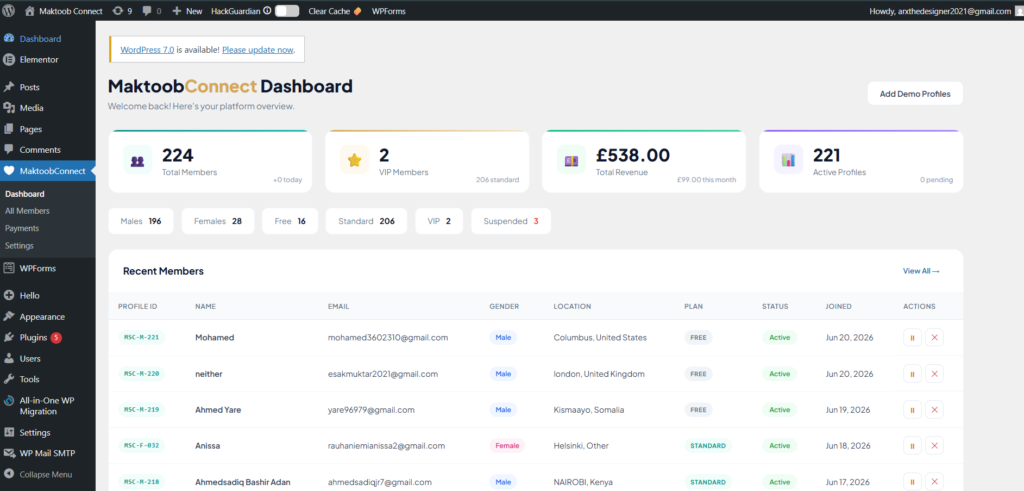Image resolution: width=1024 pixels, height=491 pixels.
Task: Click Add Demo Profiles button
Action: click(915, 93)
